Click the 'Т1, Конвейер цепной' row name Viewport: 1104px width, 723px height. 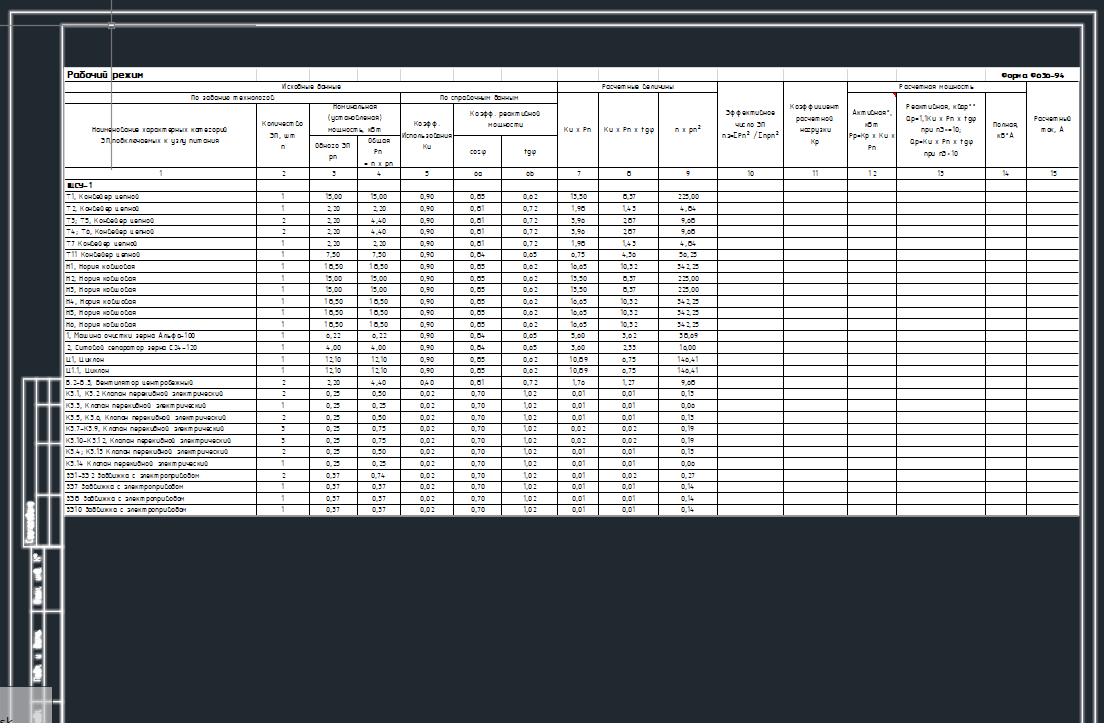[102, 197]
